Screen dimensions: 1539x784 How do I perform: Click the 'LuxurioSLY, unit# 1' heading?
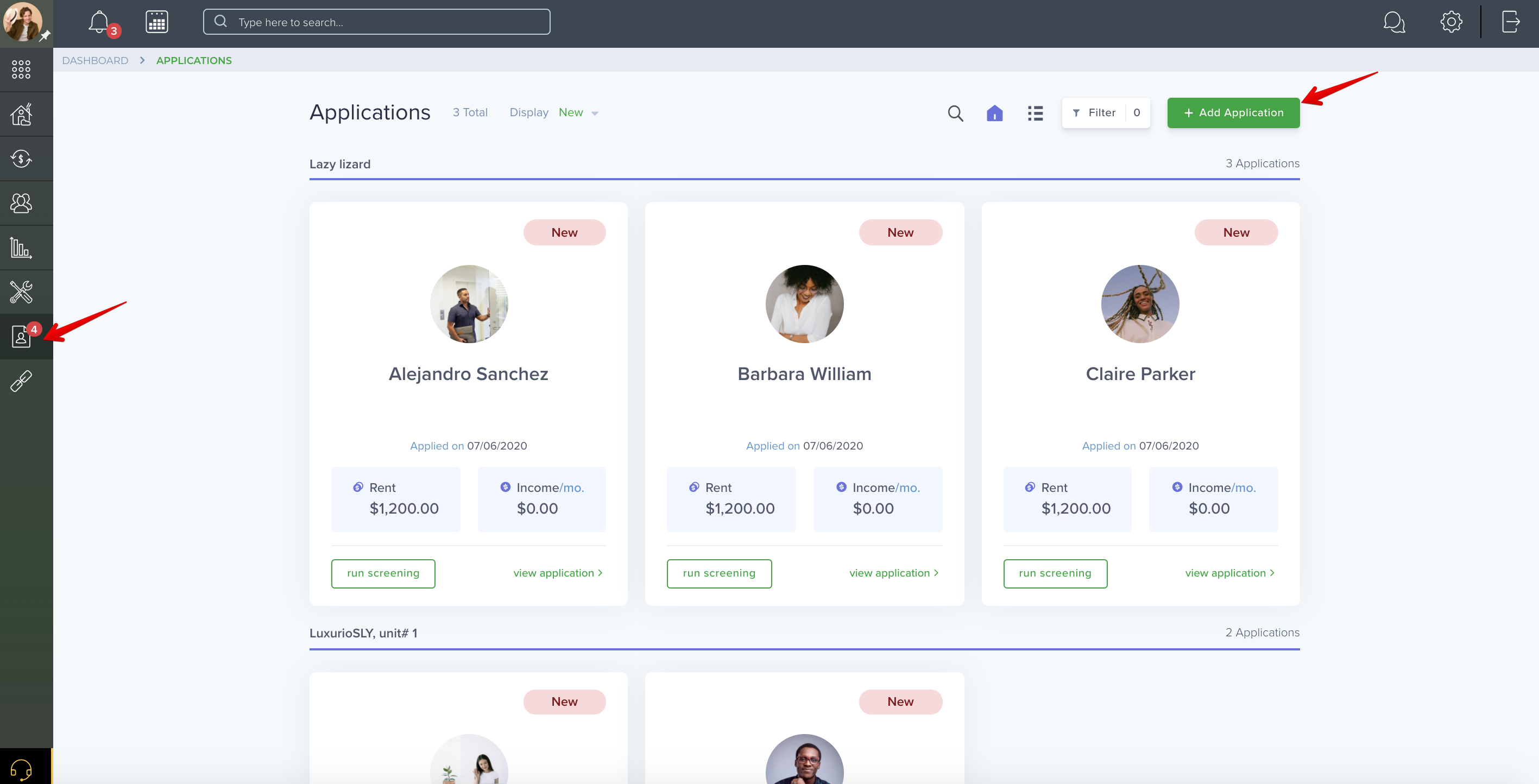pyautogui.click(x=363, y=633)
